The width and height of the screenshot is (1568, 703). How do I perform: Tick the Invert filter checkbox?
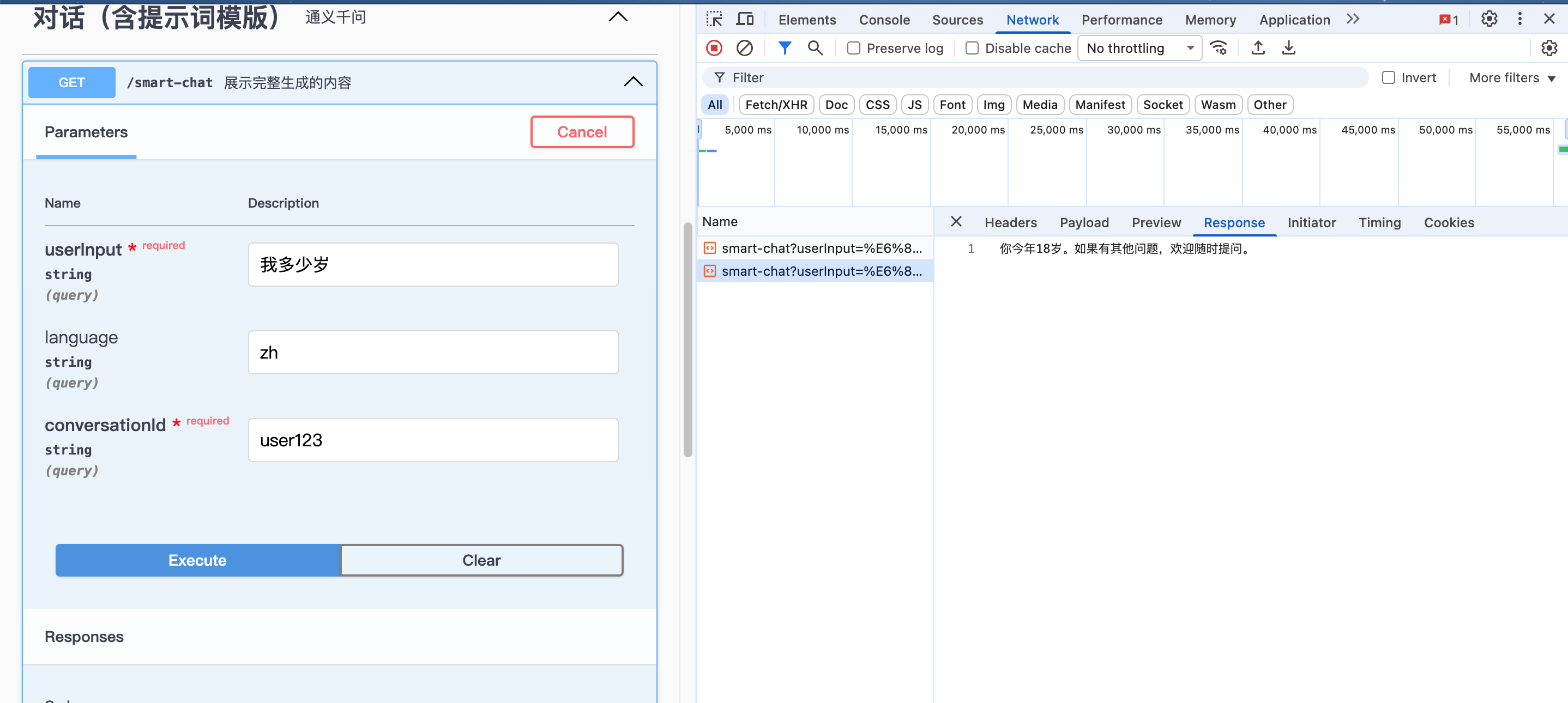[x=1388, y=78]
